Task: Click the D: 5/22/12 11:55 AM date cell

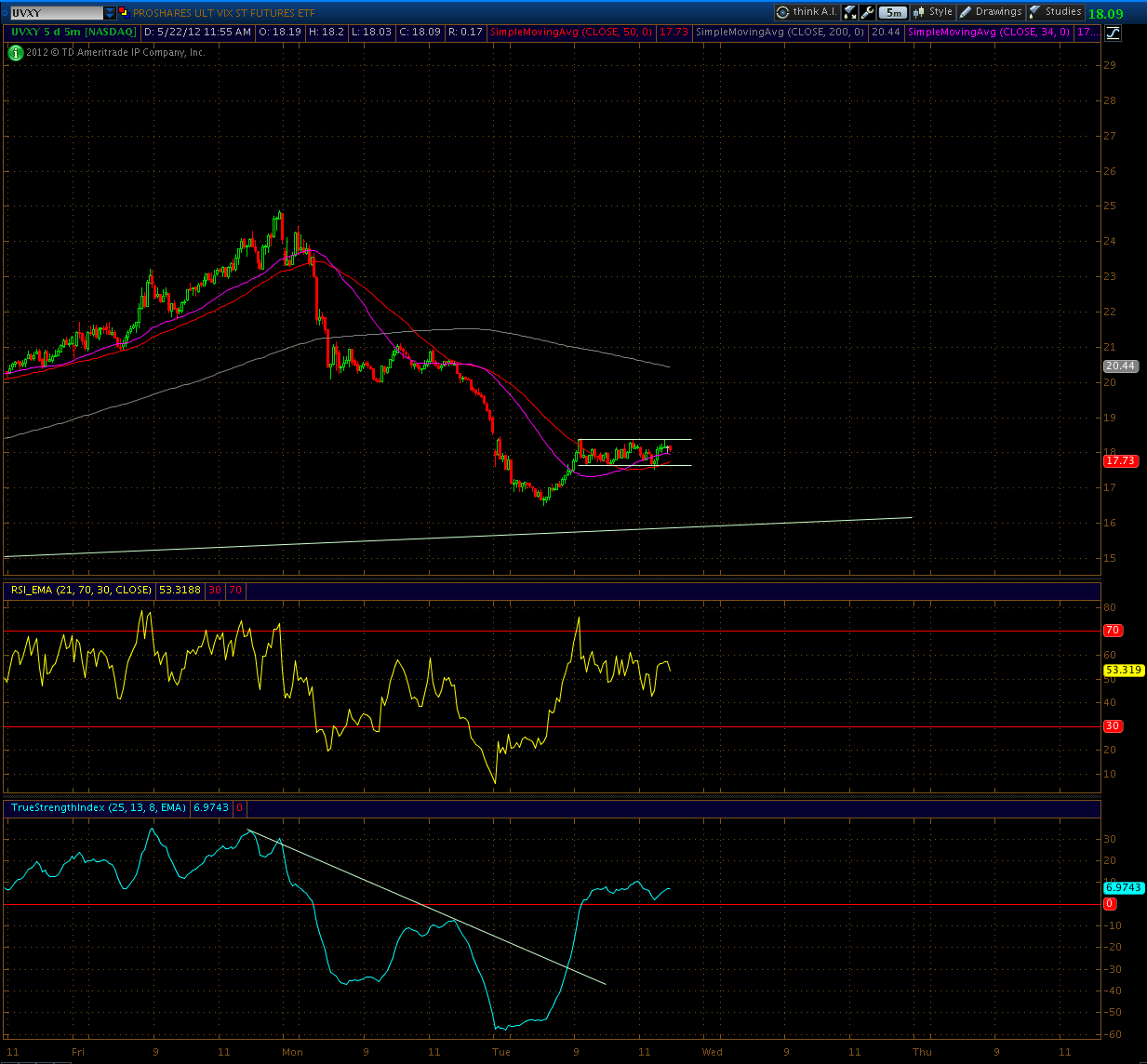Action: pos(196,33)
